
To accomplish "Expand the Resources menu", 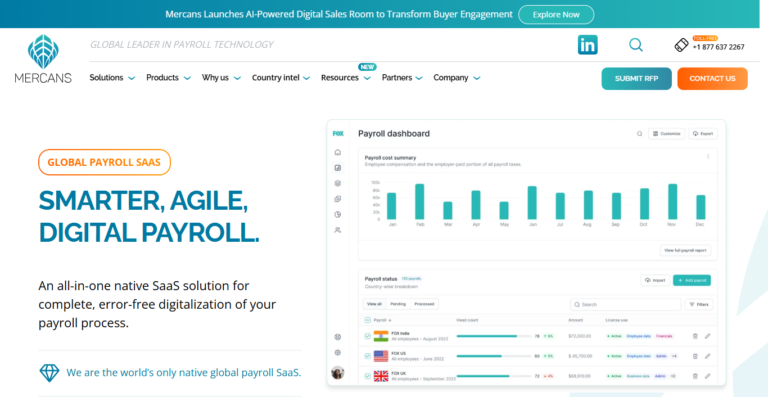I will coord(346,78).
